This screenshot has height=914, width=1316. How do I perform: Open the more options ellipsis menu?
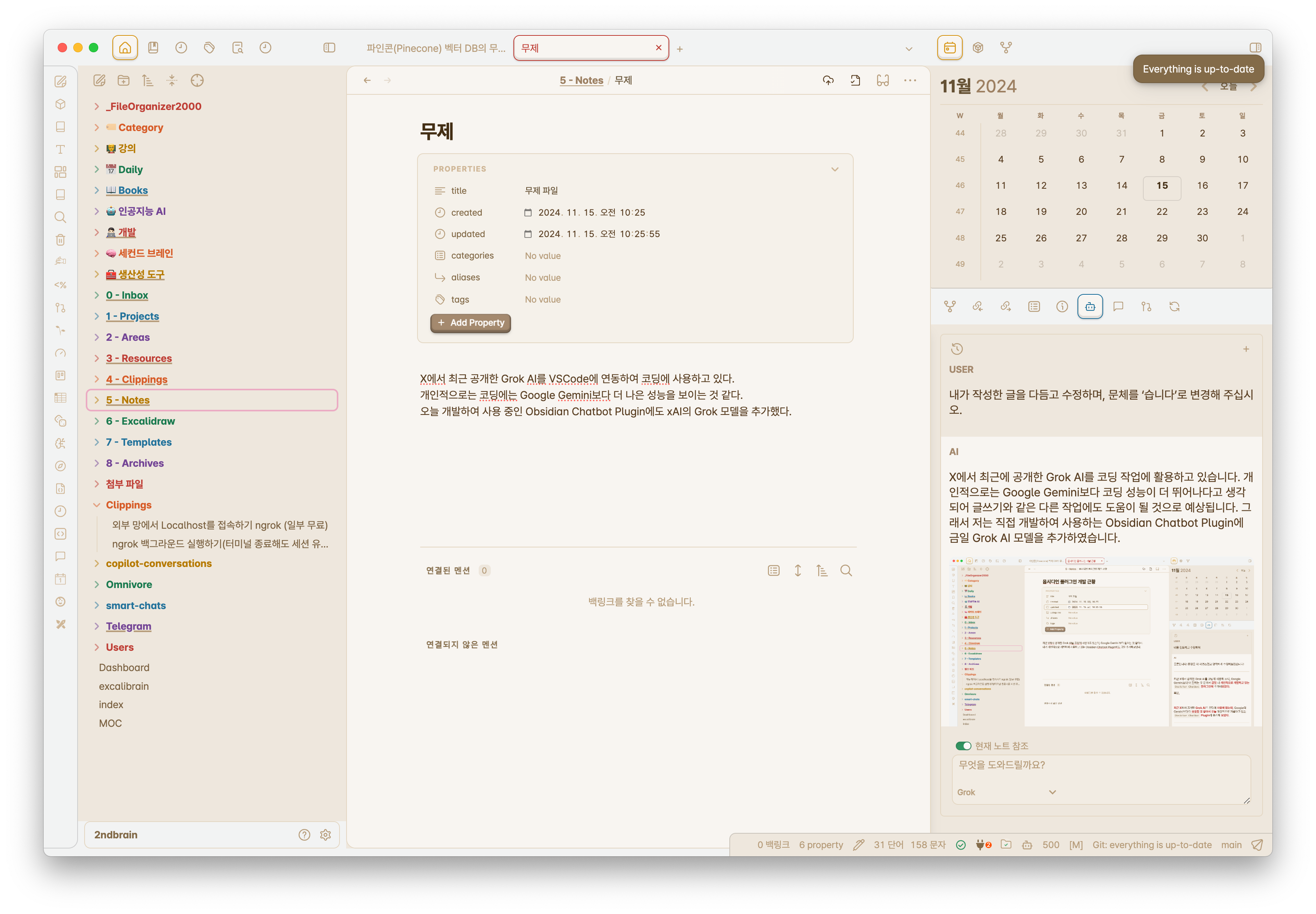tap(910, 81)
